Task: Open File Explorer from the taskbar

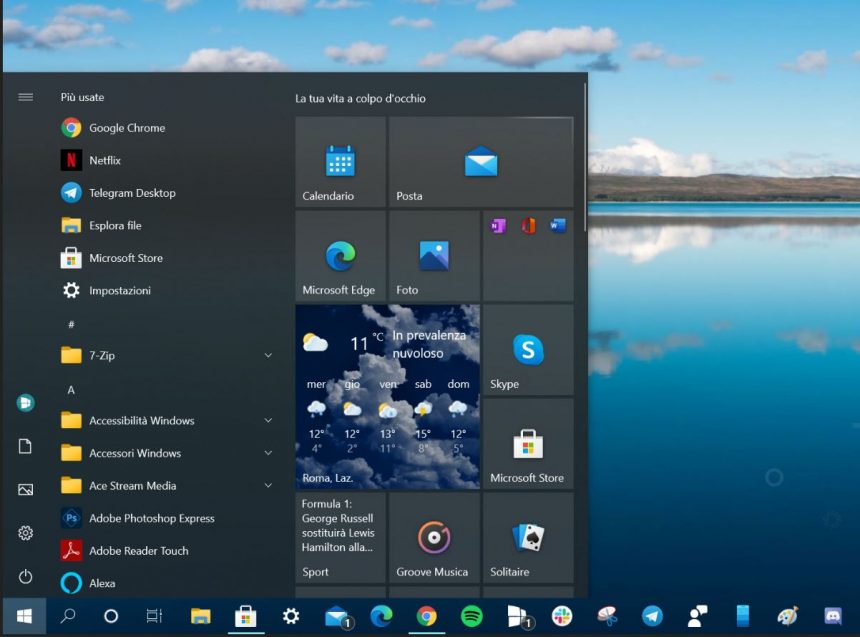Action: tap(201, 616)
